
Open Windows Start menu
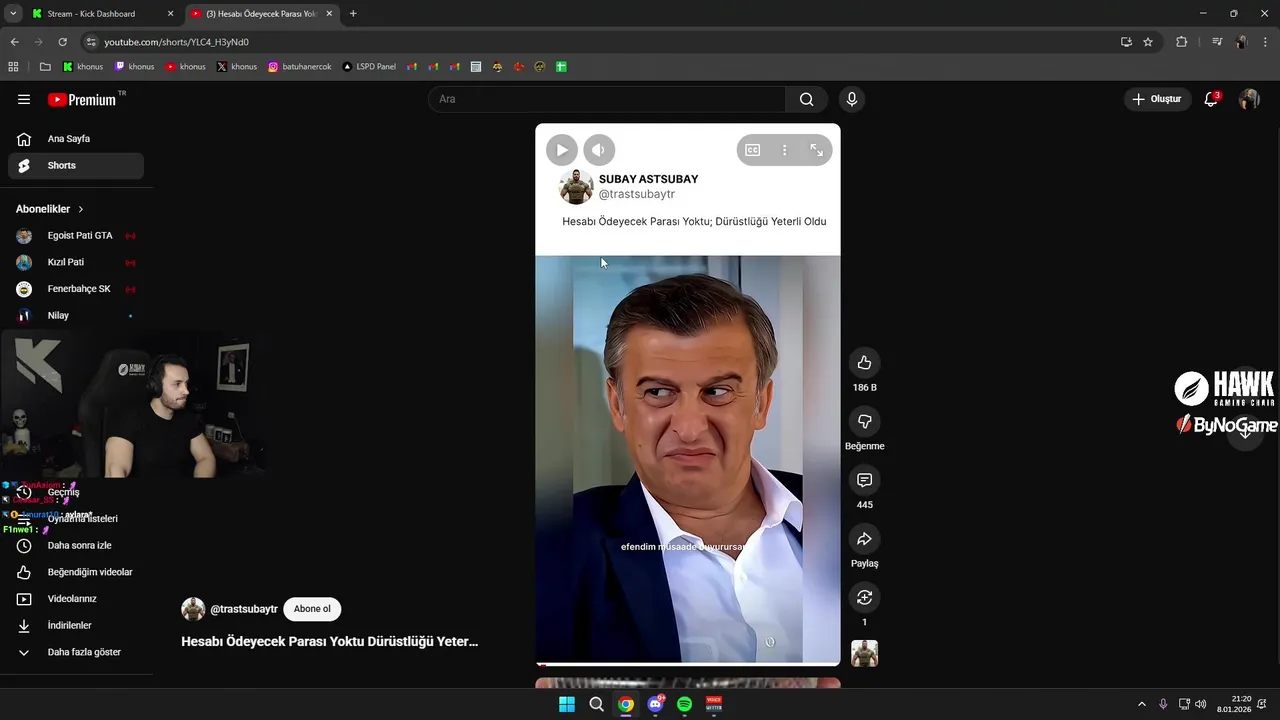(x=567, y=704)
